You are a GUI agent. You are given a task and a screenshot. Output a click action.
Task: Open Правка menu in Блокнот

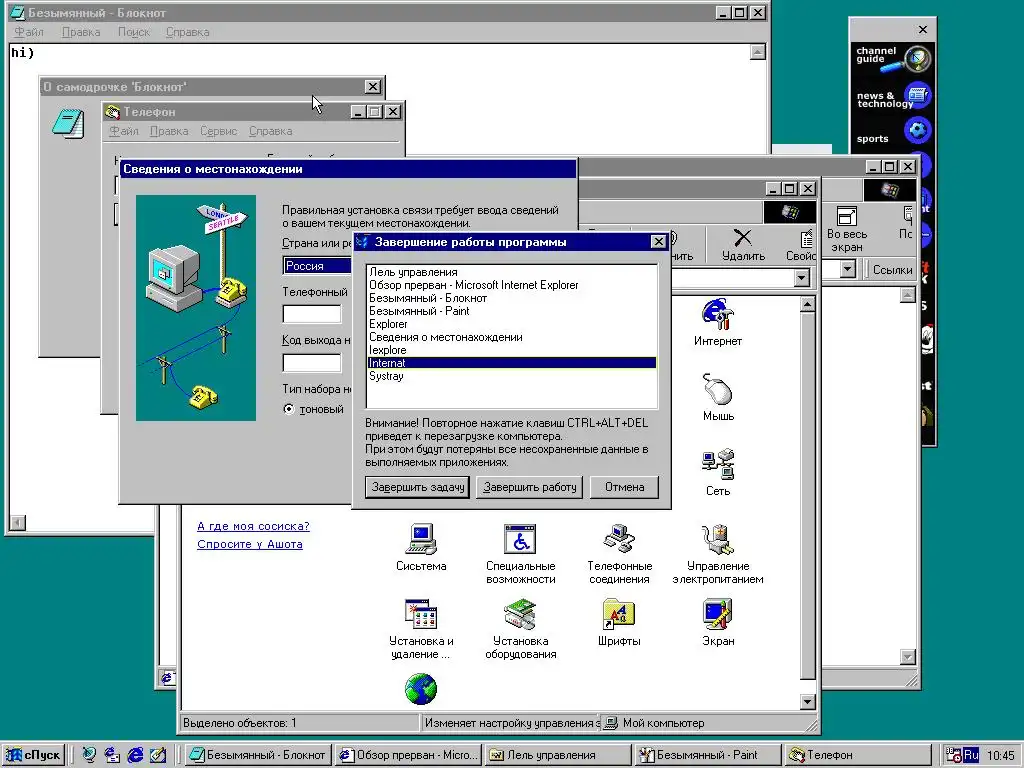click(81, 32)
